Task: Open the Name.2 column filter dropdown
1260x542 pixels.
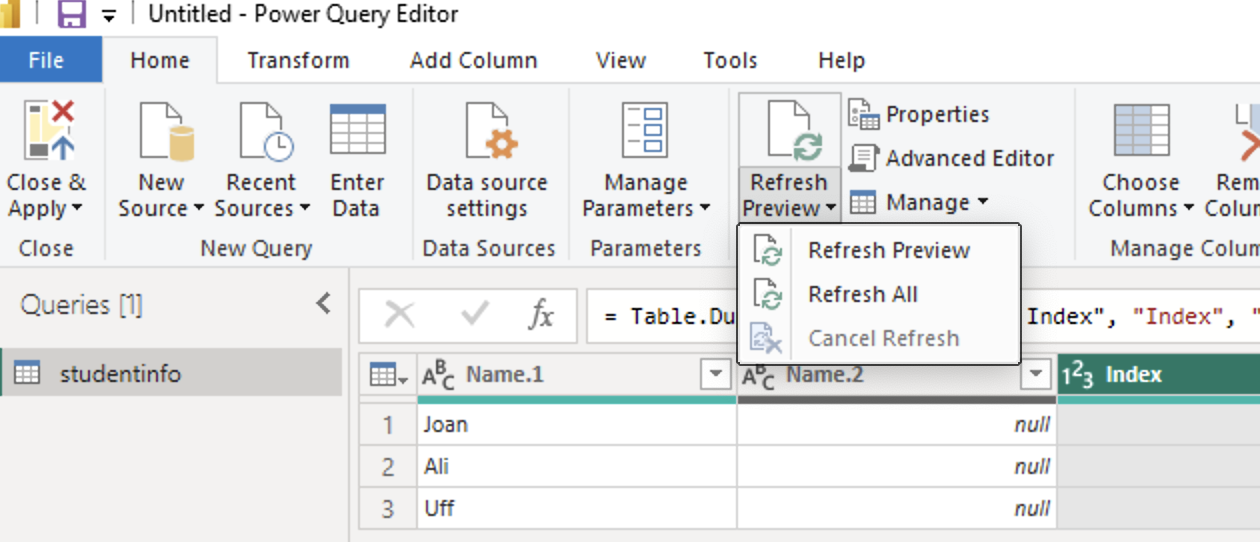Action: (1035, 375)
